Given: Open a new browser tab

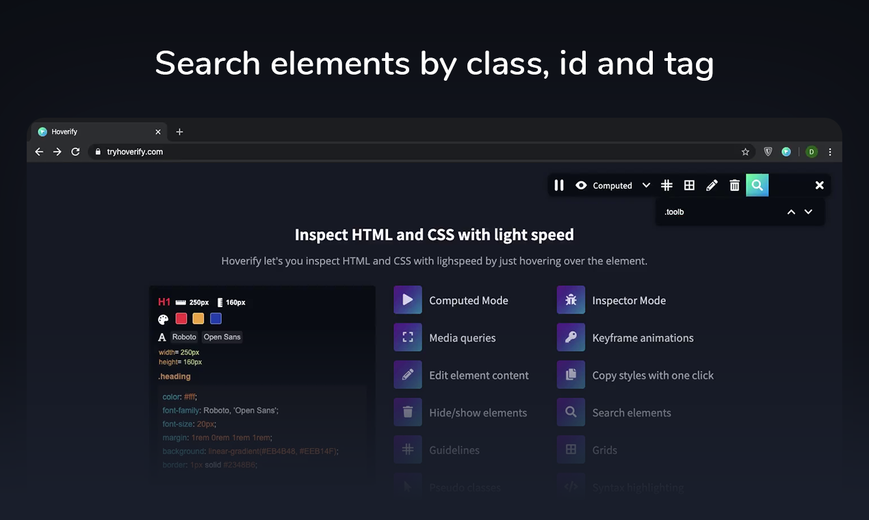Looking at the screenshot, I should tap(179, 132).
